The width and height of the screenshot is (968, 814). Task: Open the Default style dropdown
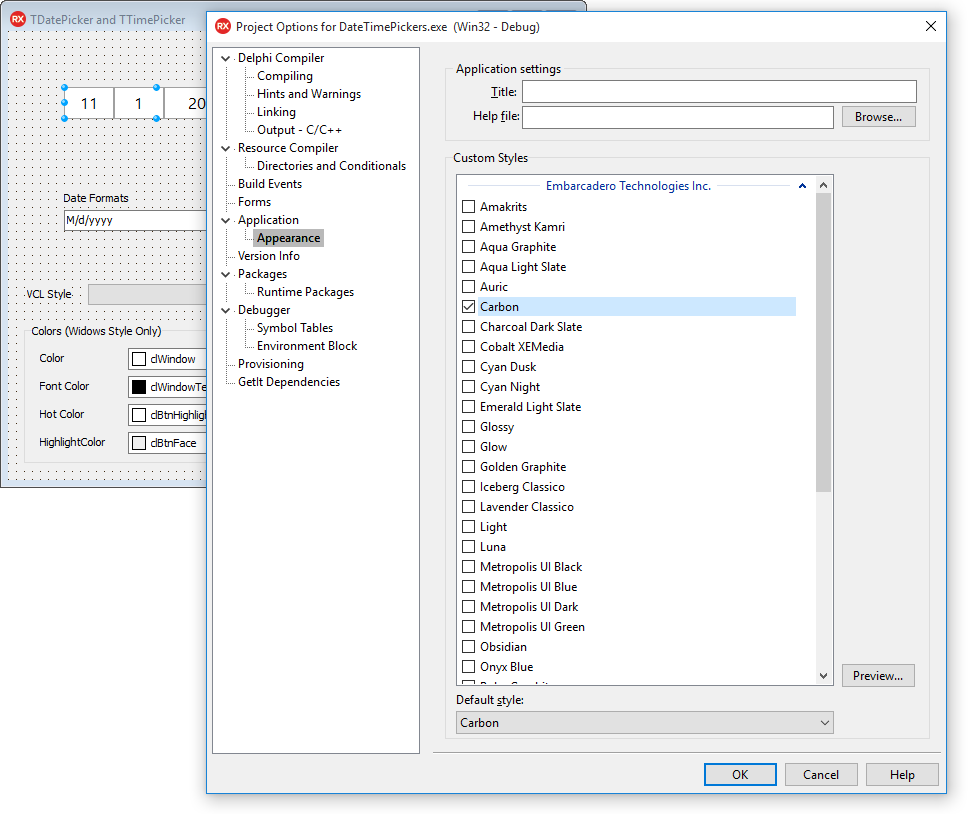pos(645,723)
